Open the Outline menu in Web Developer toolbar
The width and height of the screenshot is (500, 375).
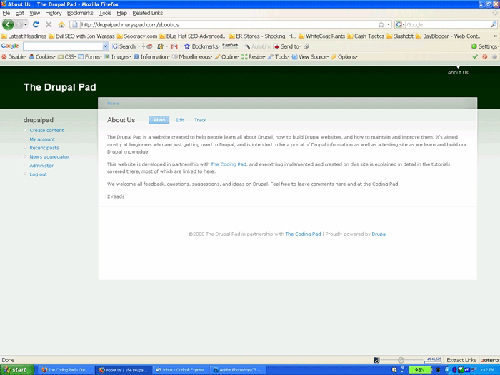227,57
